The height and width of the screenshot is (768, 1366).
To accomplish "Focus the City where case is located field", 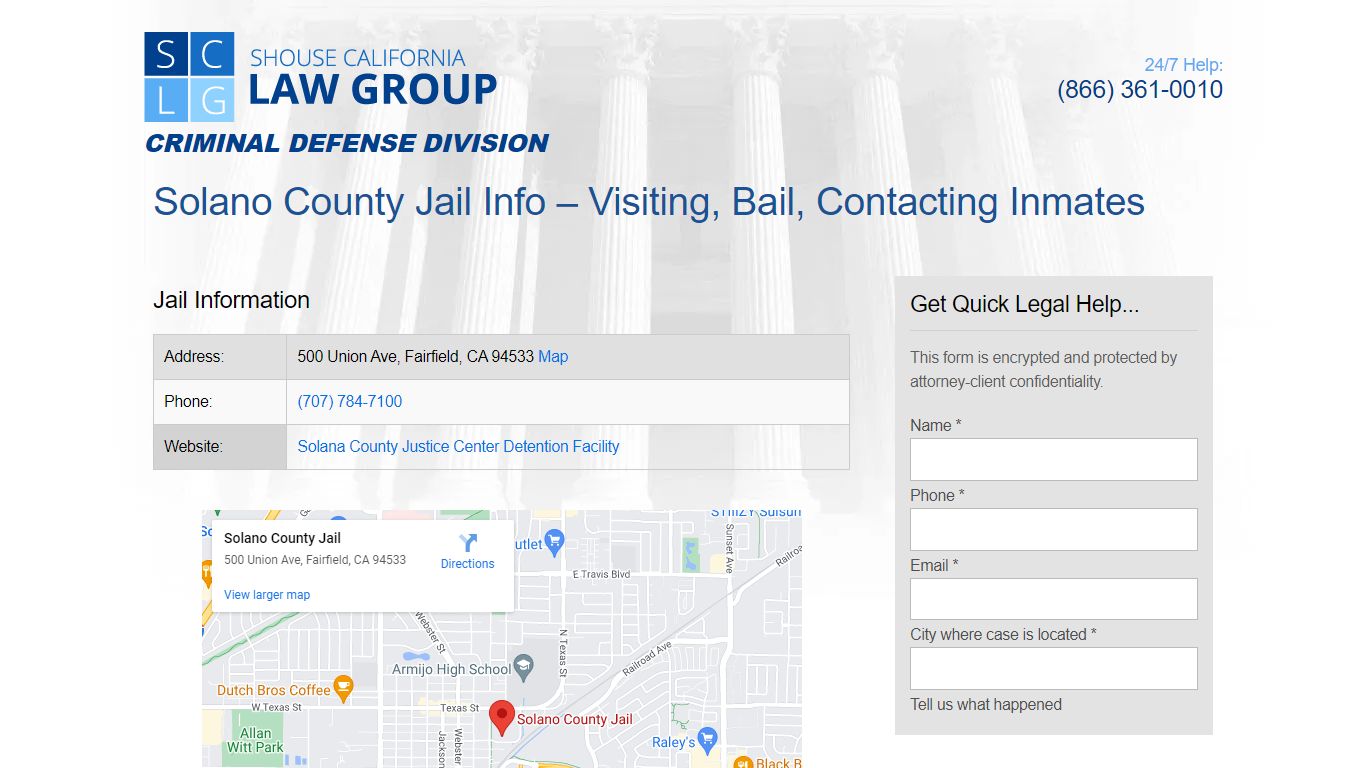I will pos(1053,668).
